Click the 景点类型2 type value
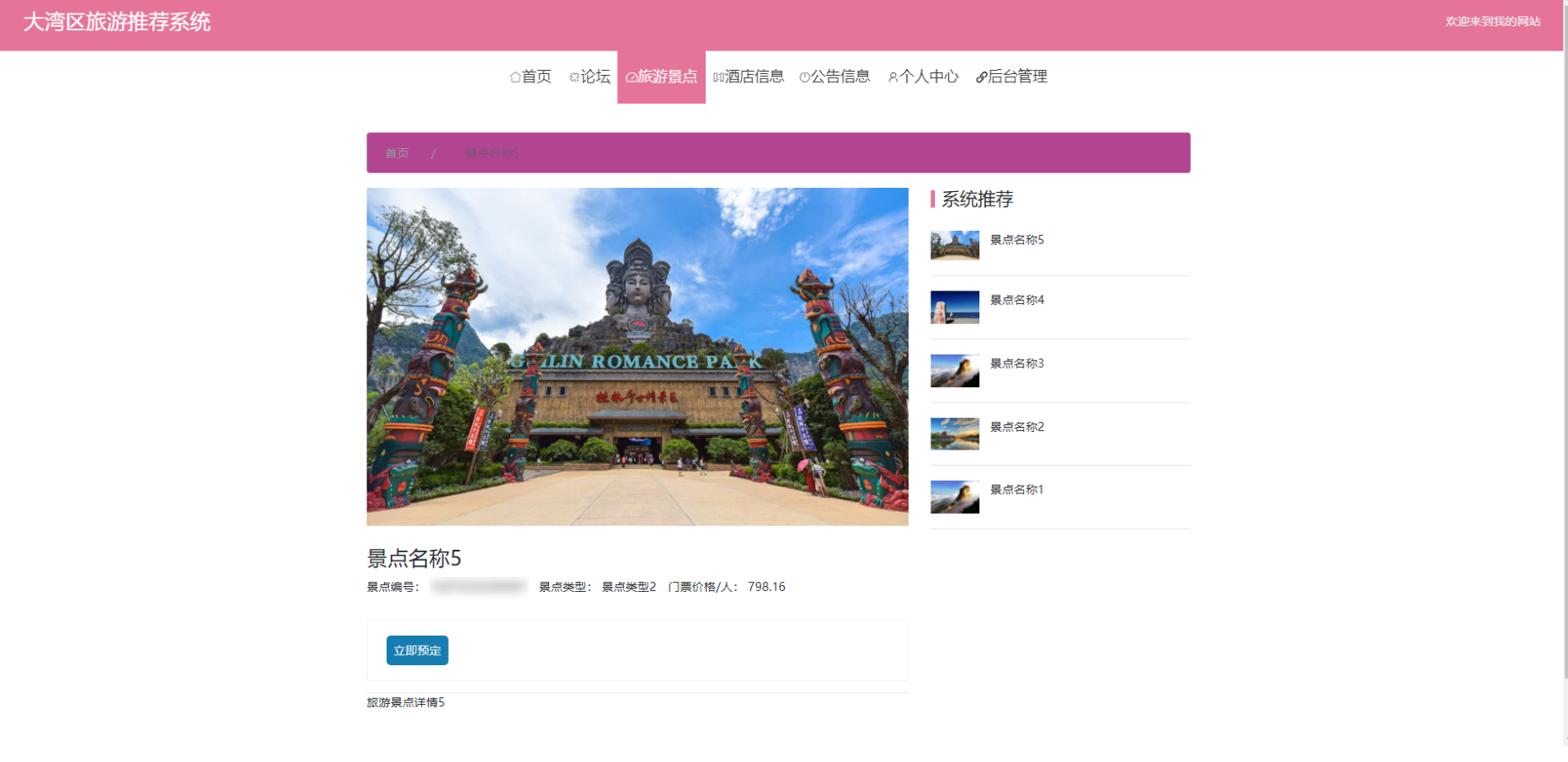 (628, 587)
